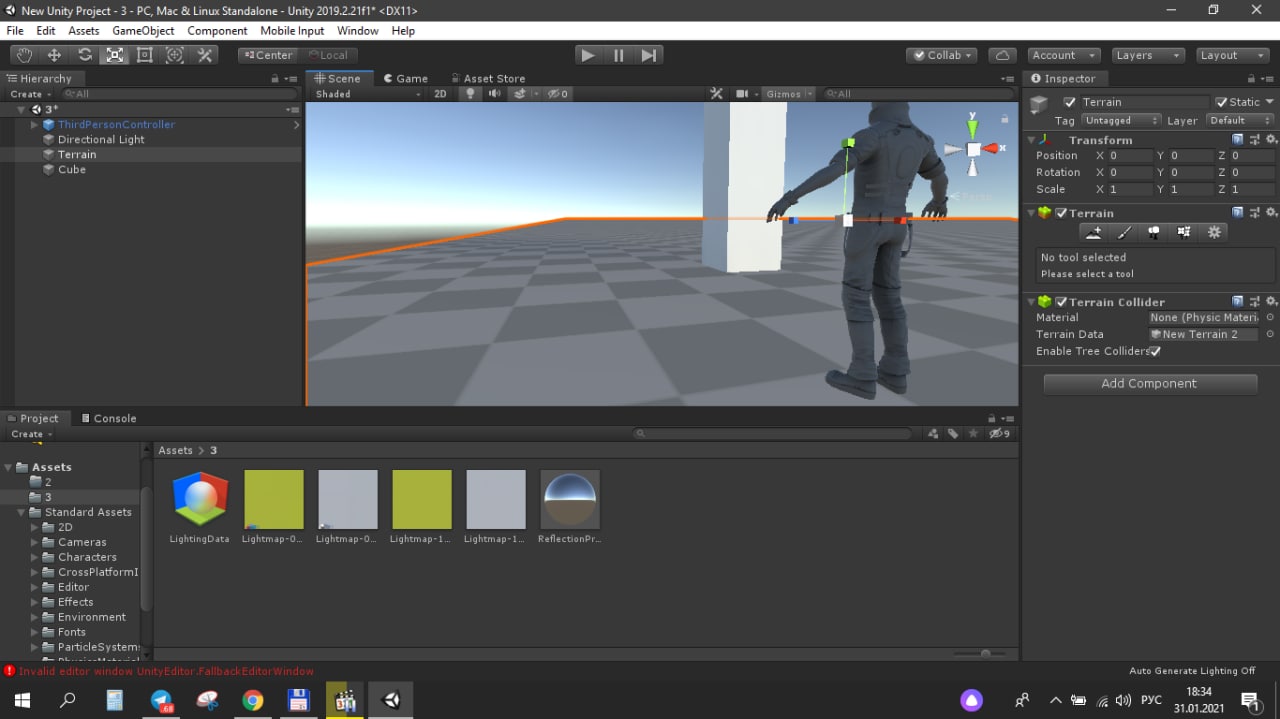Click the Play button
Image resolution: width=1280 pixels, height=719 pixels.
(588, 55)
